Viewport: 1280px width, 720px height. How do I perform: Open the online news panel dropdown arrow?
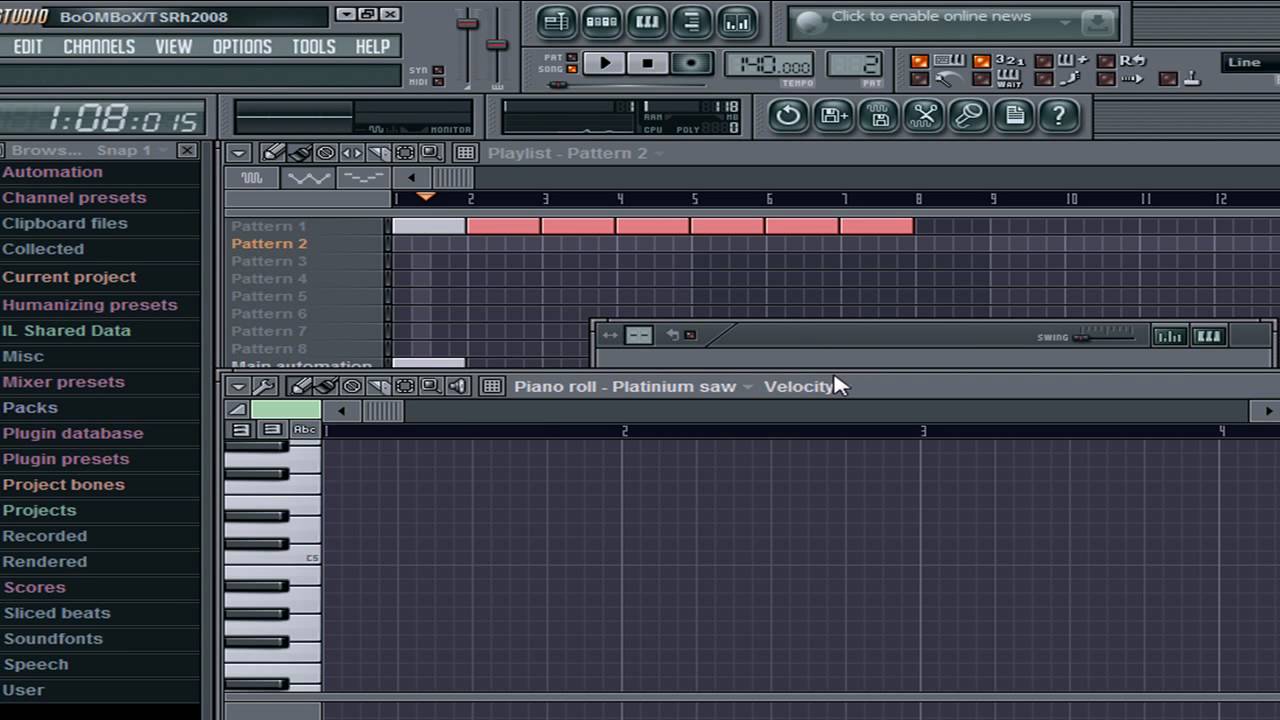(x=1065, y=22)
